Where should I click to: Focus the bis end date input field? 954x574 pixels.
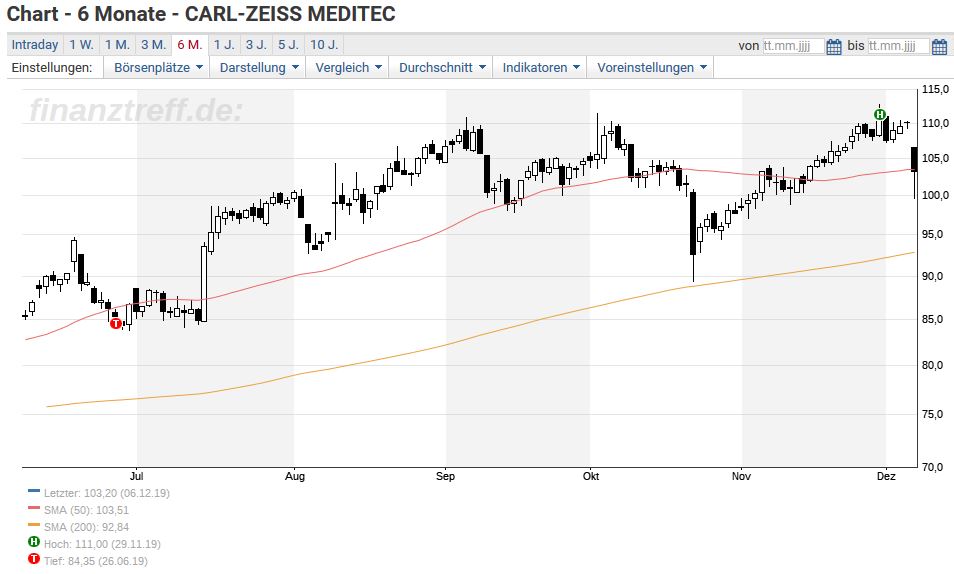(x=898, y=46)
